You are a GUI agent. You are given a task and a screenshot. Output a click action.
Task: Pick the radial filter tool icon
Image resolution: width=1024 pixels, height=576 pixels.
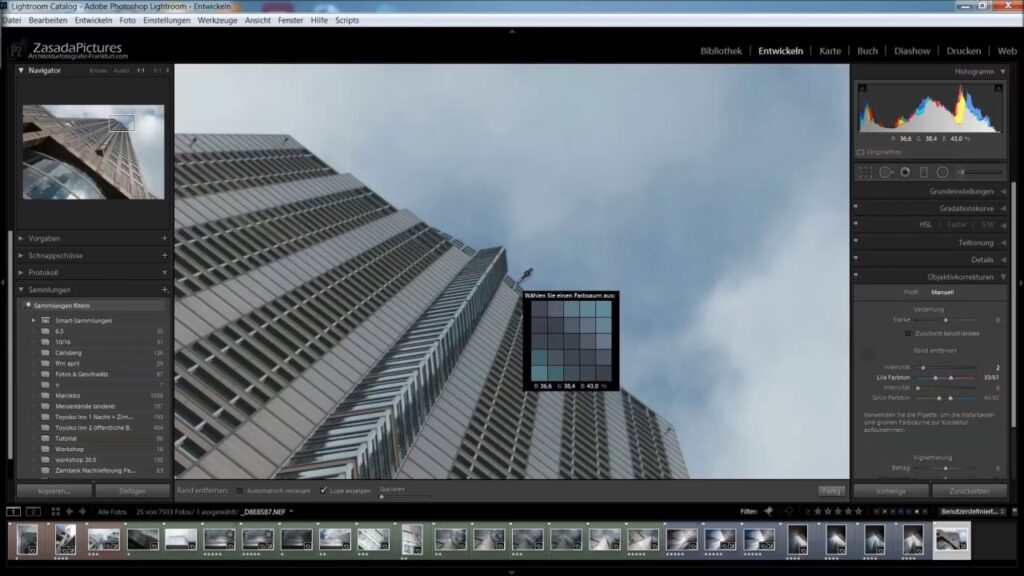942,172
